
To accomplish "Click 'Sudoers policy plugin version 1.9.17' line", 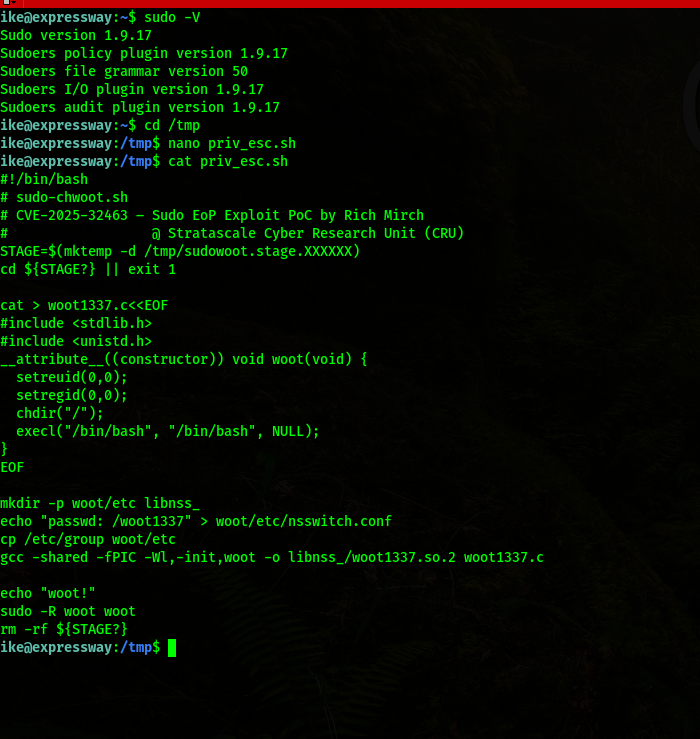I will pos(144,53).
